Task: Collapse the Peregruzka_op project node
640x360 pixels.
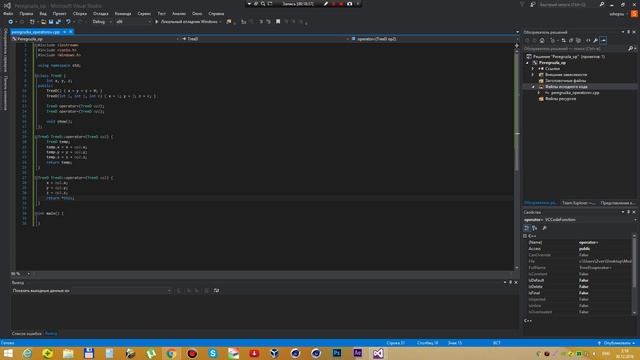Action: click(x=527, y=63)
